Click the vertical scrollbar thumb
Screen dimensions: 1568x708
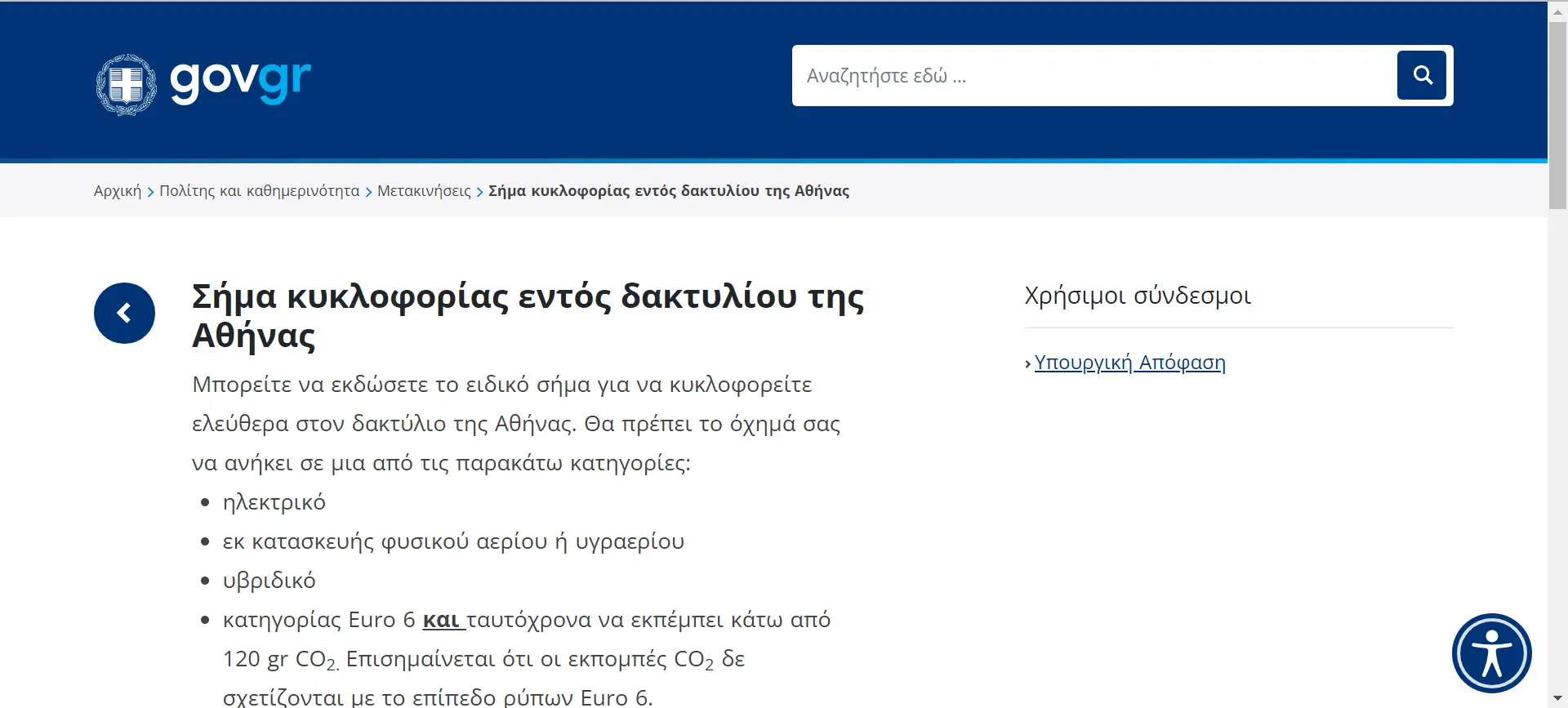[x=1557, y=114]
